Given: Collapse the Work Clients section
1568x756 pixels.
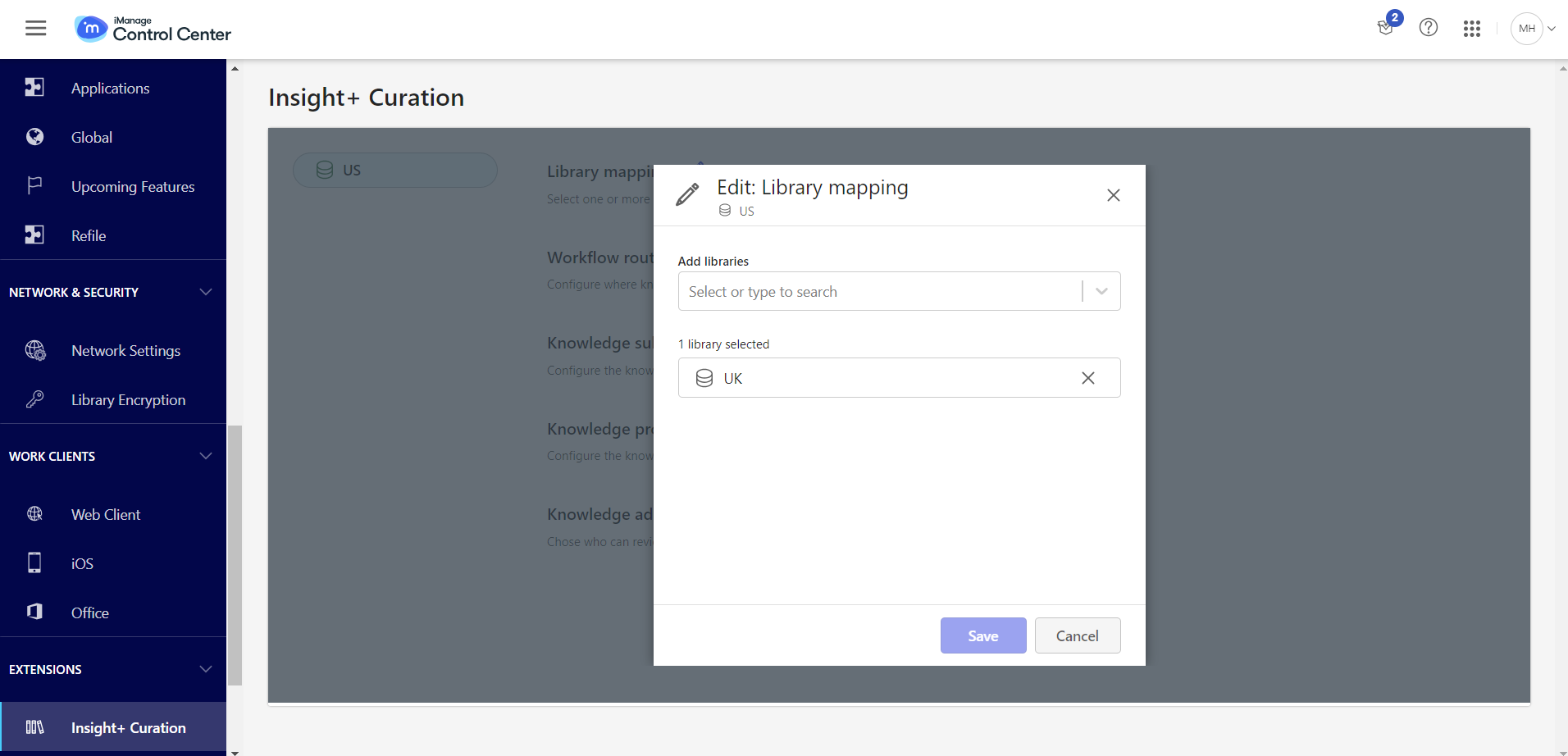Looking at the screenshot, I should tap(206, 456).
